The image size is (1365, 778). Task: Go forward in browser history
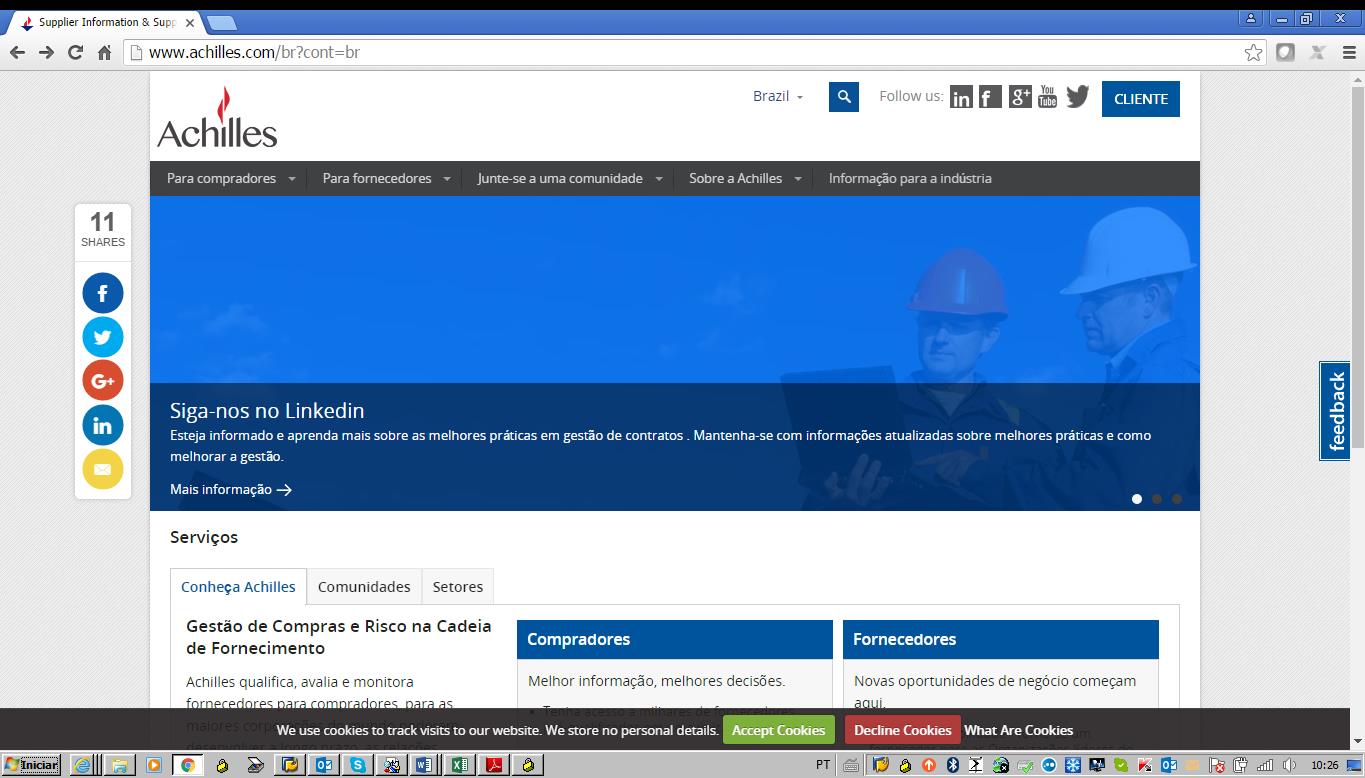(x=46, y=52)
